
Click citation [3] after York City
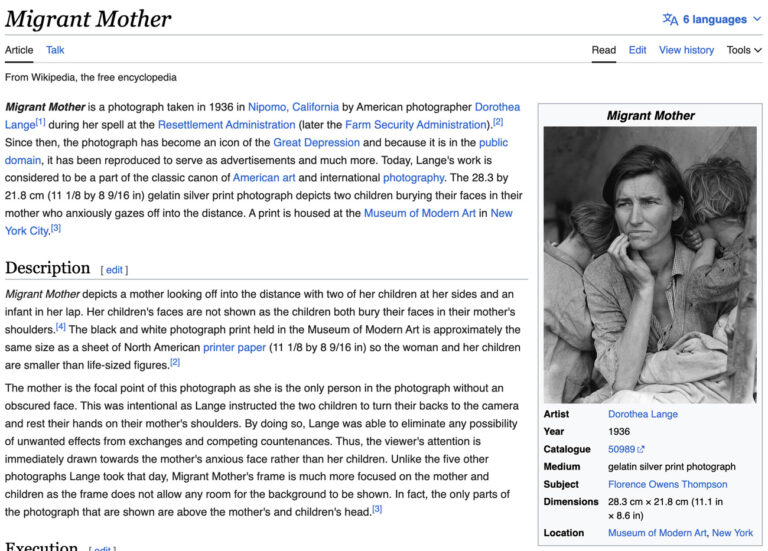(56, 228)
